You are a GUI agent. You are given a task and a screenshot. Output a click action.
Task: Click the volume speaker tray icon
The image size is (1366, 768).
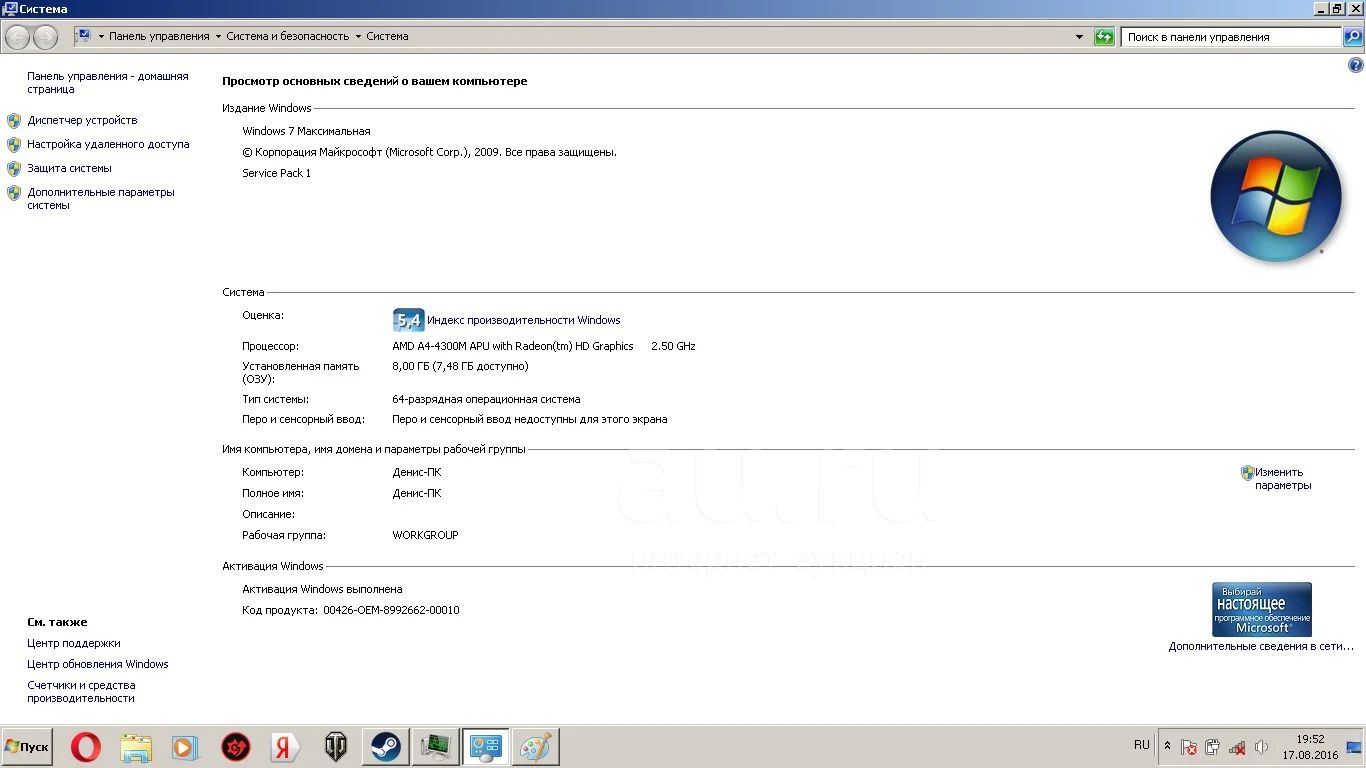click(1261, 747)
